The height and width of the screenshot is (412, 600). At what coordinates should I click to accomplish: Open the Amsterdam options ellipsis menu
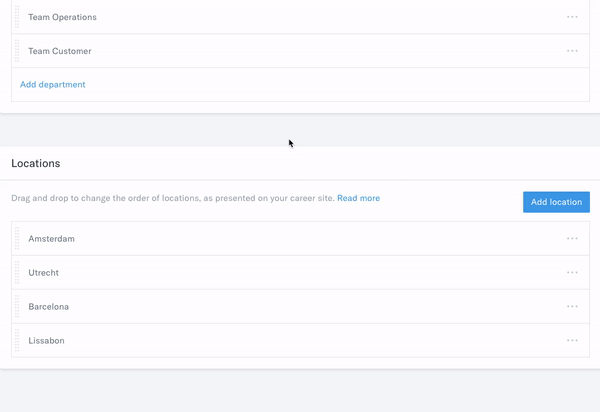tap(572, 238)
